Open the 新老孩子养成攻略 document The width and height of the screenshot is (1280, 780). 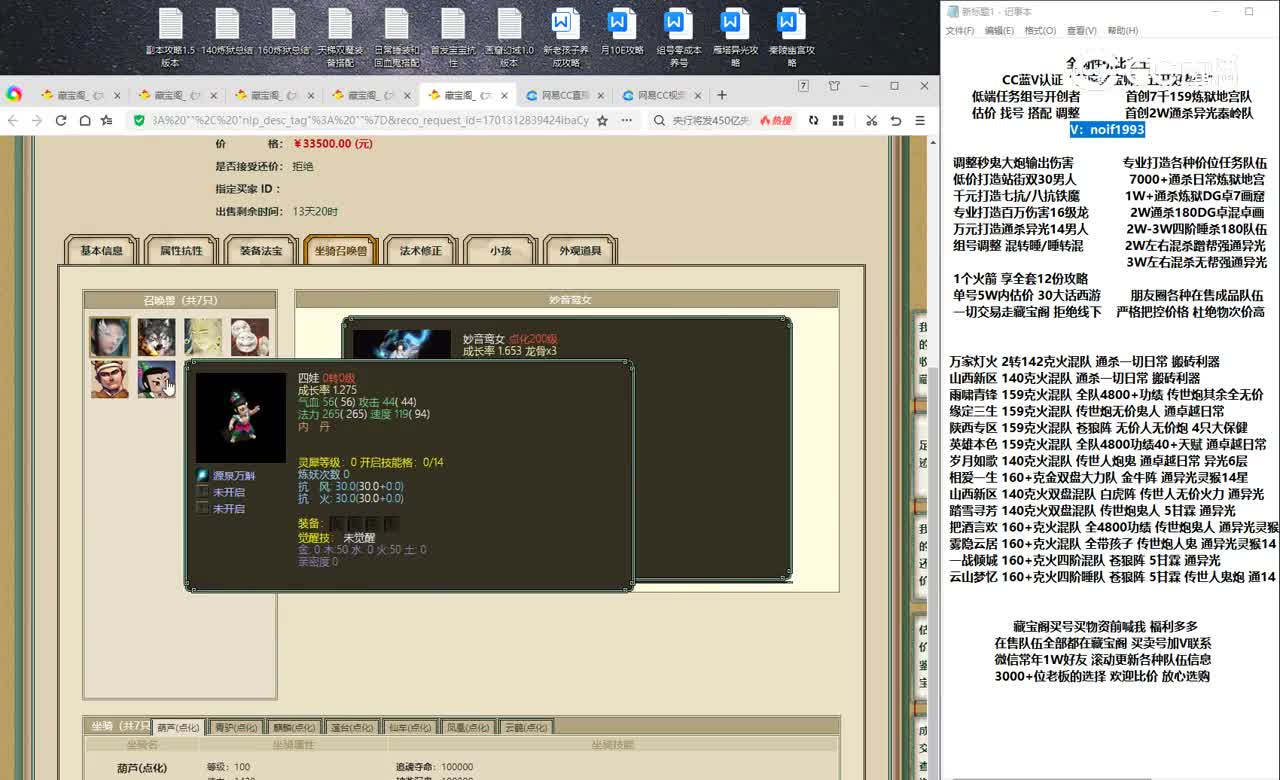pyautogui.click(x=566, y=38)
